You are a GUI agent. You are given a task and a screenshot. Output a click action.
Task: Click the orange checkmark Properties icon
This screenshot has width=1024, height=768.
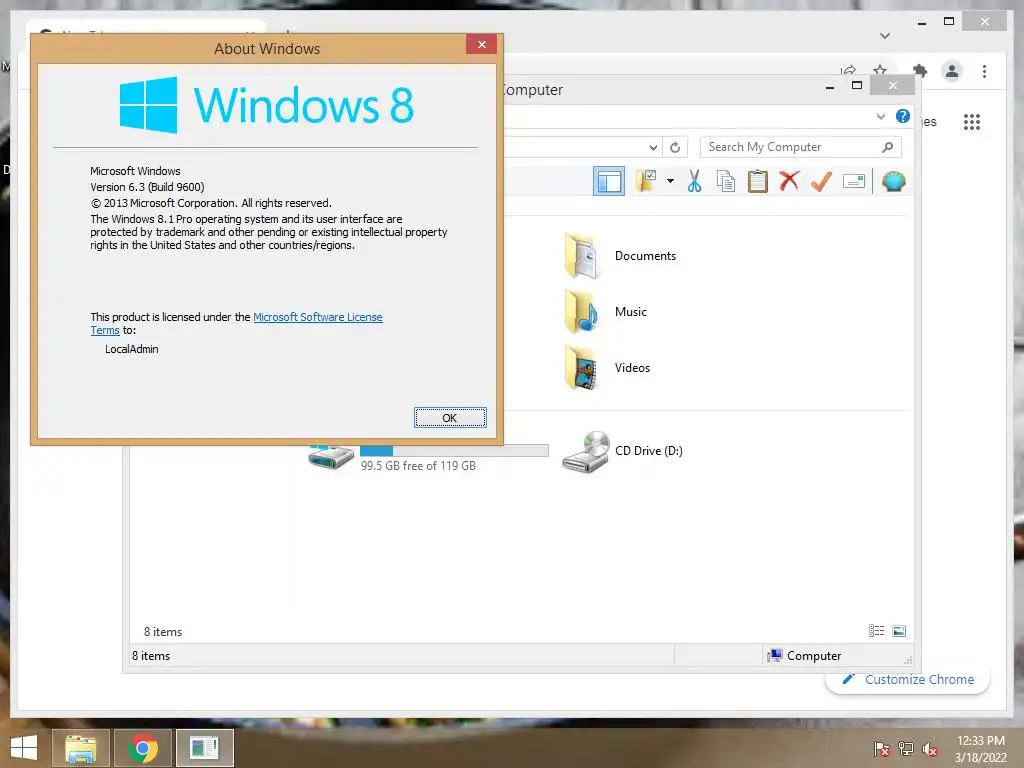pos(821,181)
